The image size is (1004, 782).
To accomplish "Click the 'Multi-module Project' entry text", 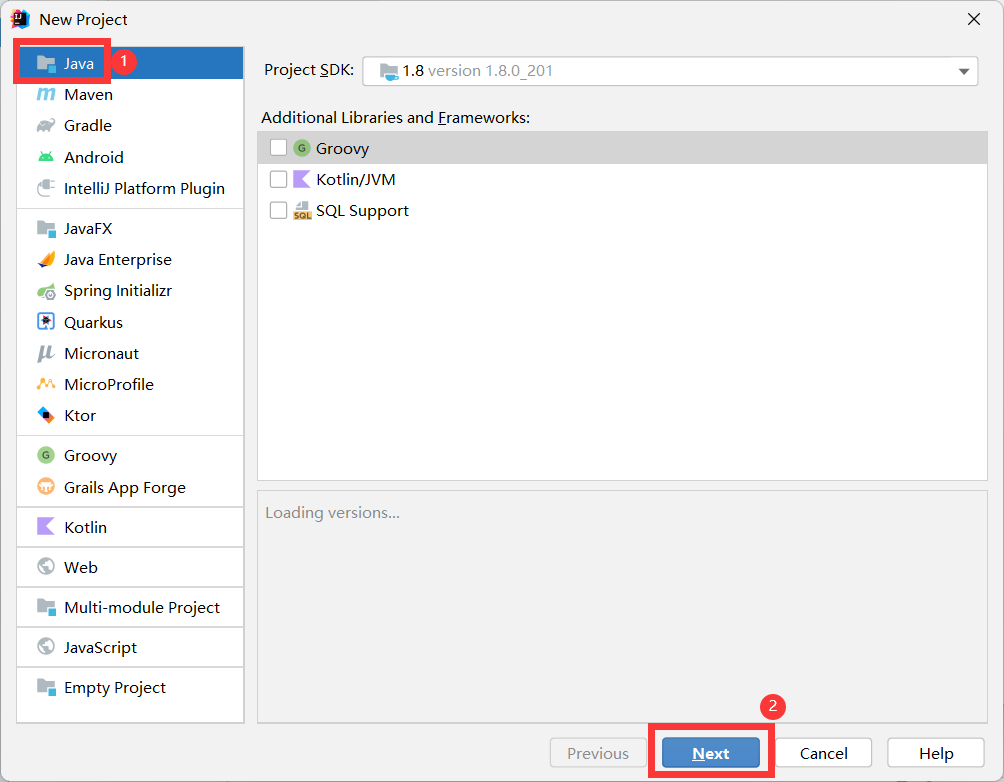I will (142, 608).
